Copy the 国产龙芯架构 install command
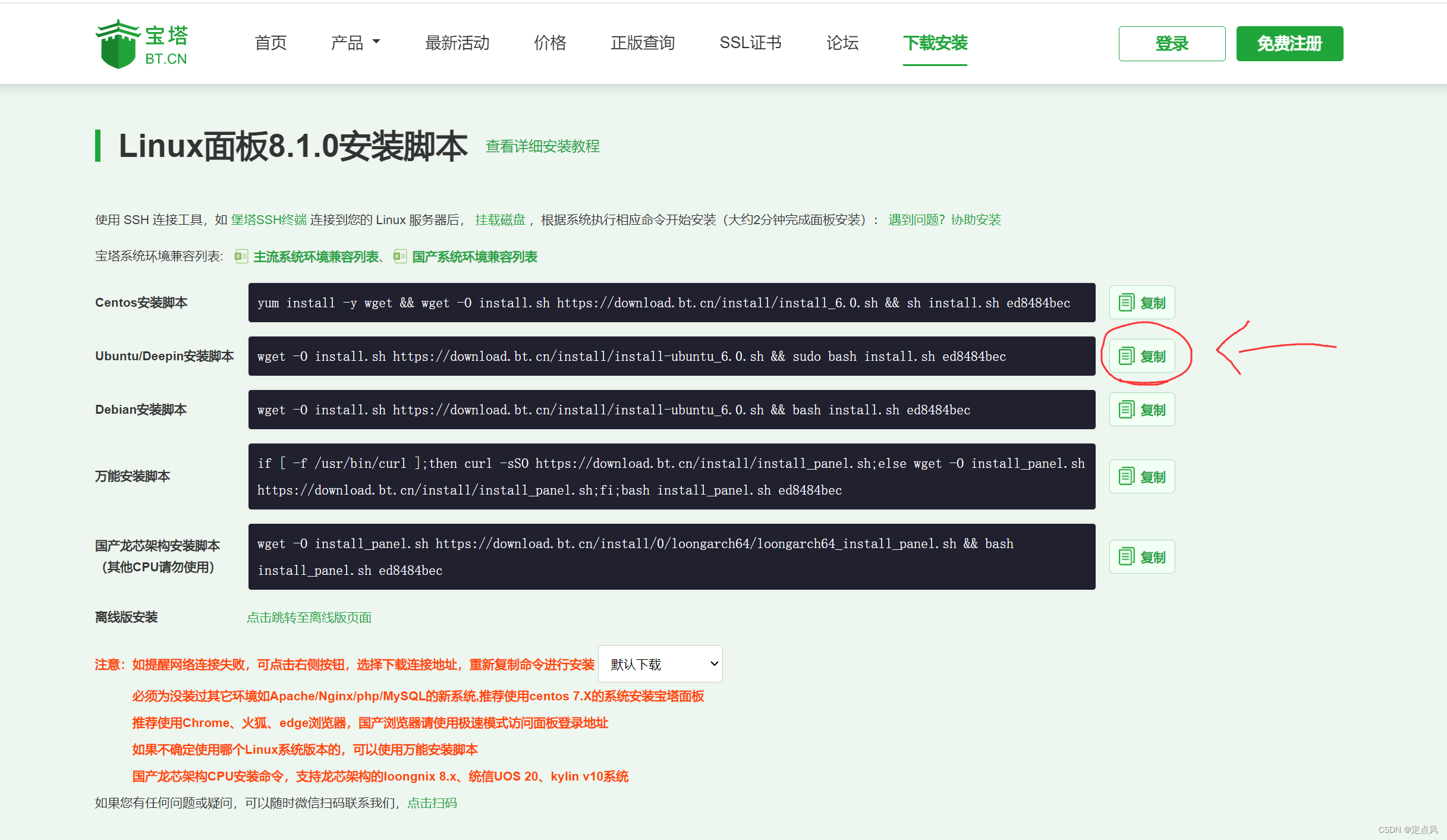The height and width of the screenshot is (840, 1447). [1141, 557]
